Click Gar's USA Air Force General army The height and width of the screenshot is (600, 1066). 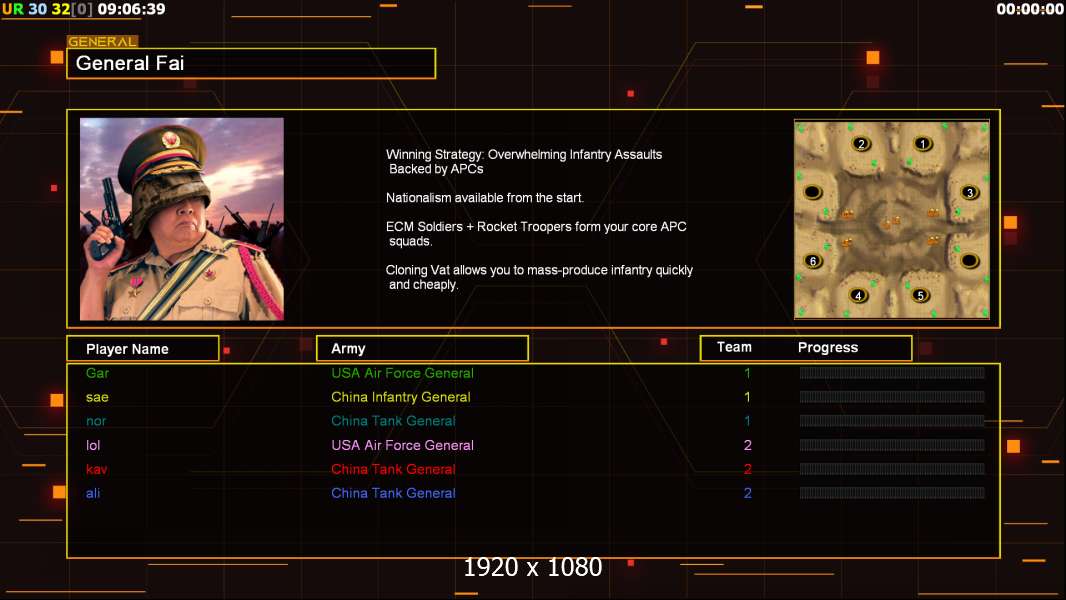point(402,373)
